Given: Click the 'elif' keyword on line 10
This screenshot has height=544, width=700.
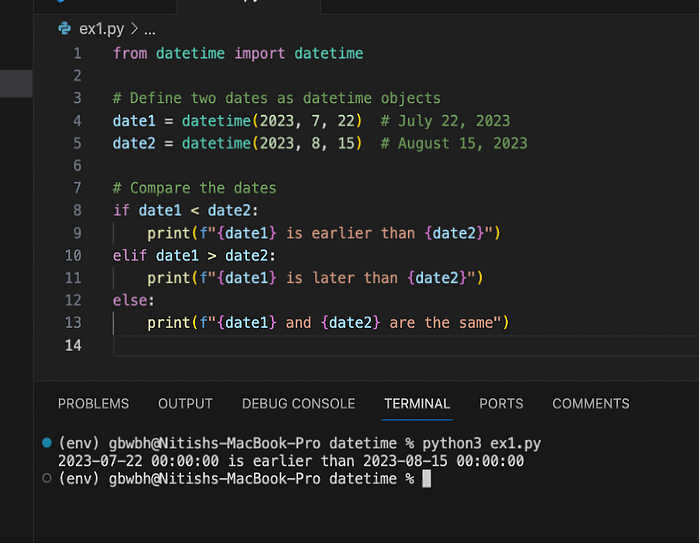Looking at the screenshot, I should 129,256.
